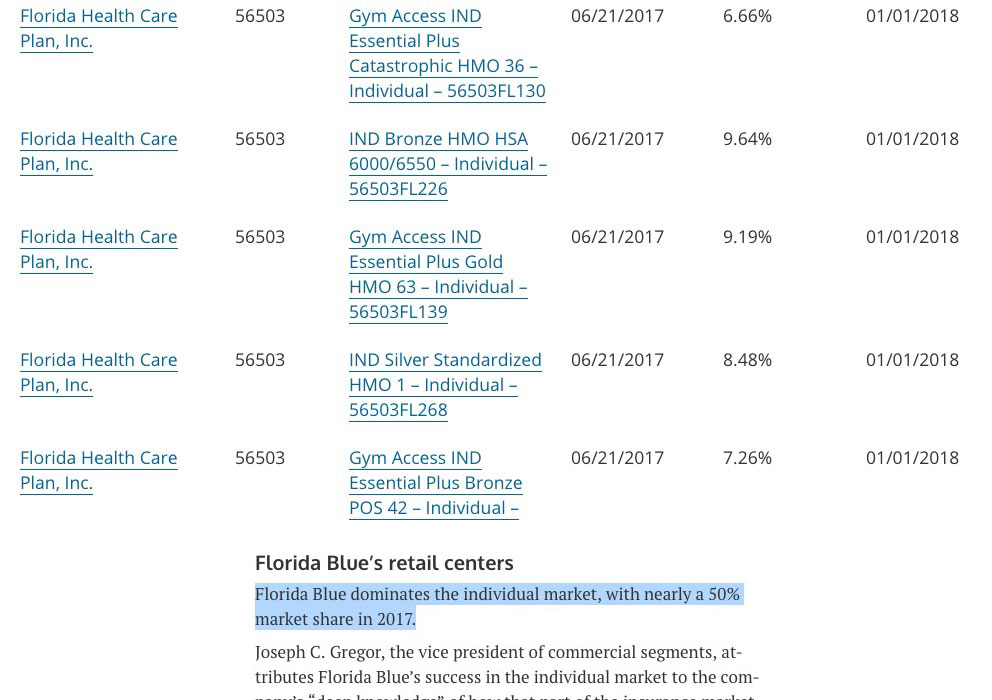Viewport: 992px width, 700px height.
Task: Click Florida Health Care Plan link beside 9.19% row
Action: click(x=99, y=249)
